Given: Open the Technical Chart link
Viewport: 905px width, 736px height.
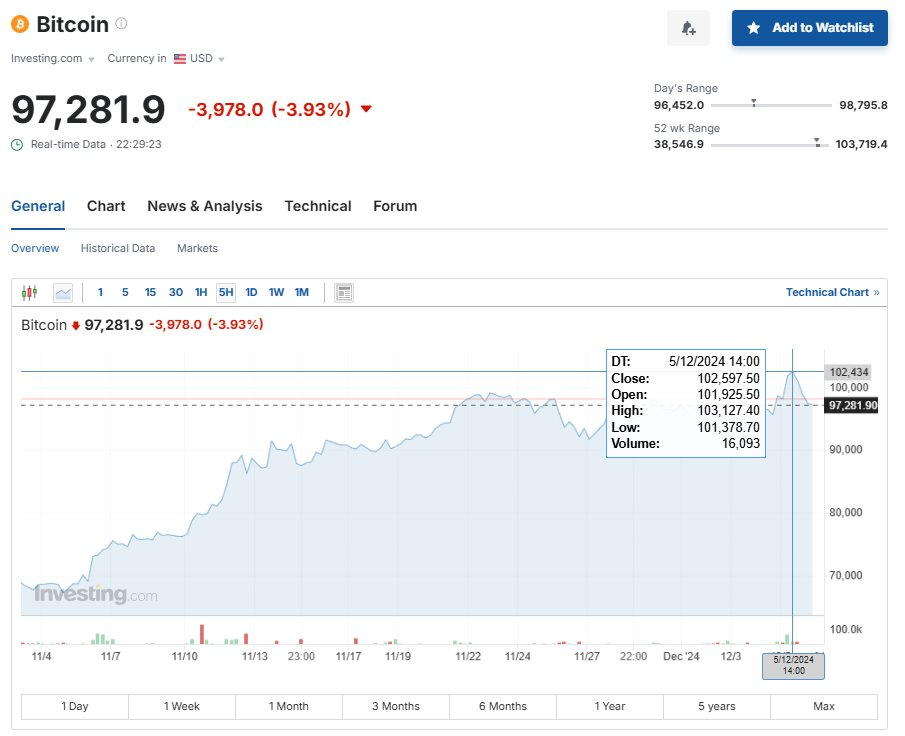Looking at the screenshot, I should (832, 293).
